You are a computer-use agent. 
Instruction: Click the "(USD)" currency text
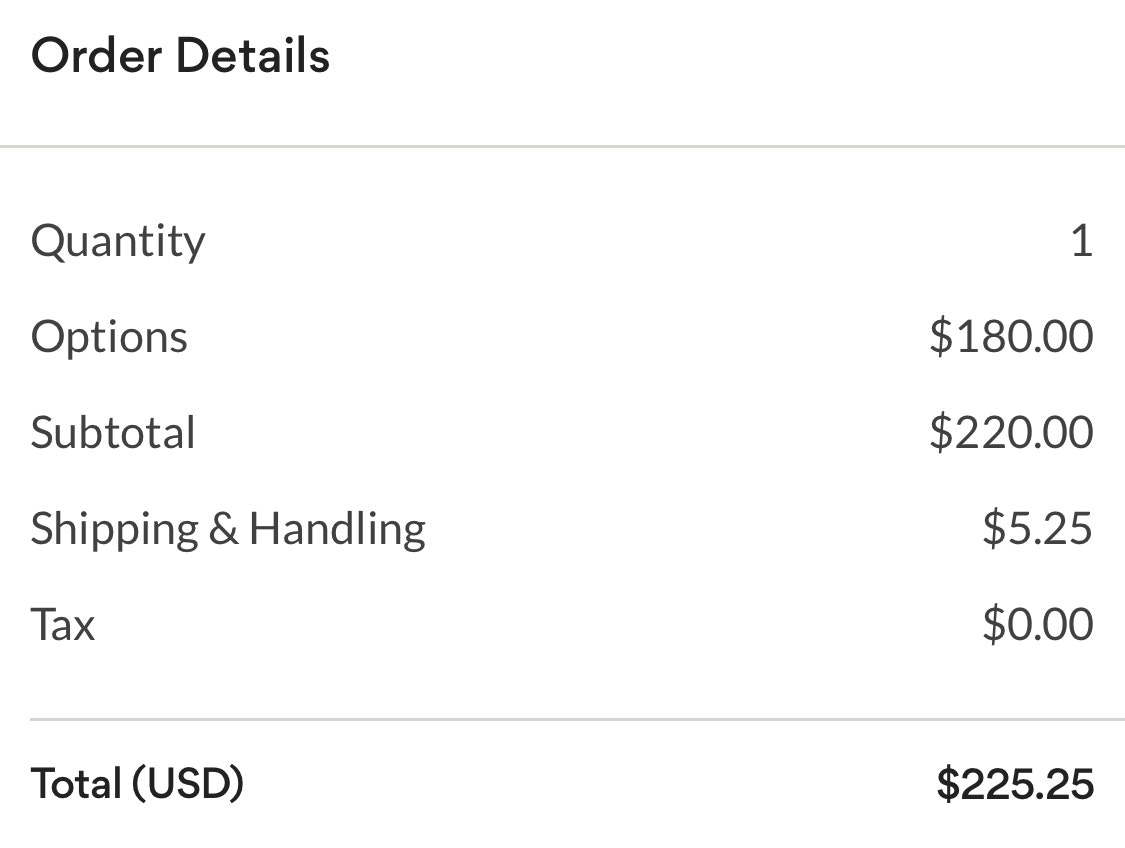point(187,783)
